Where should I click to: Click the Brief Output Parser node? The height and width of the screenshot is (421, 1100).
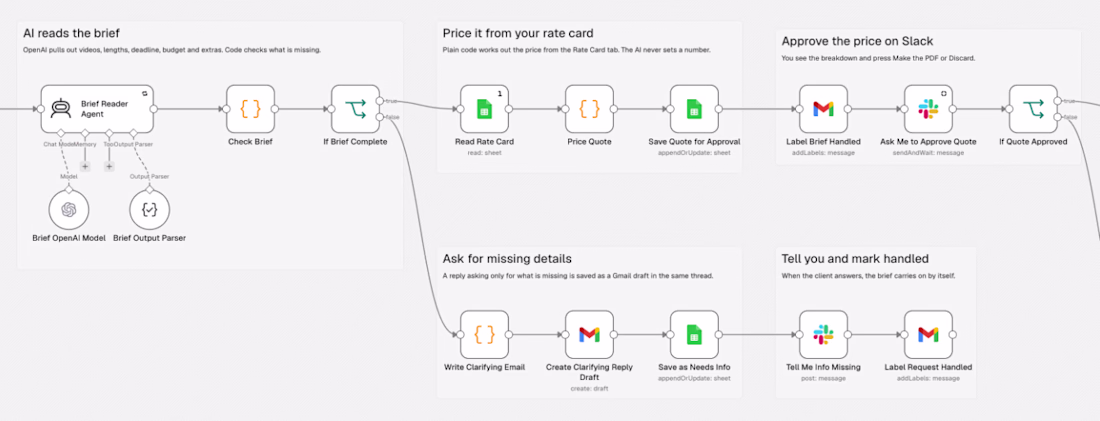point(150,209)
